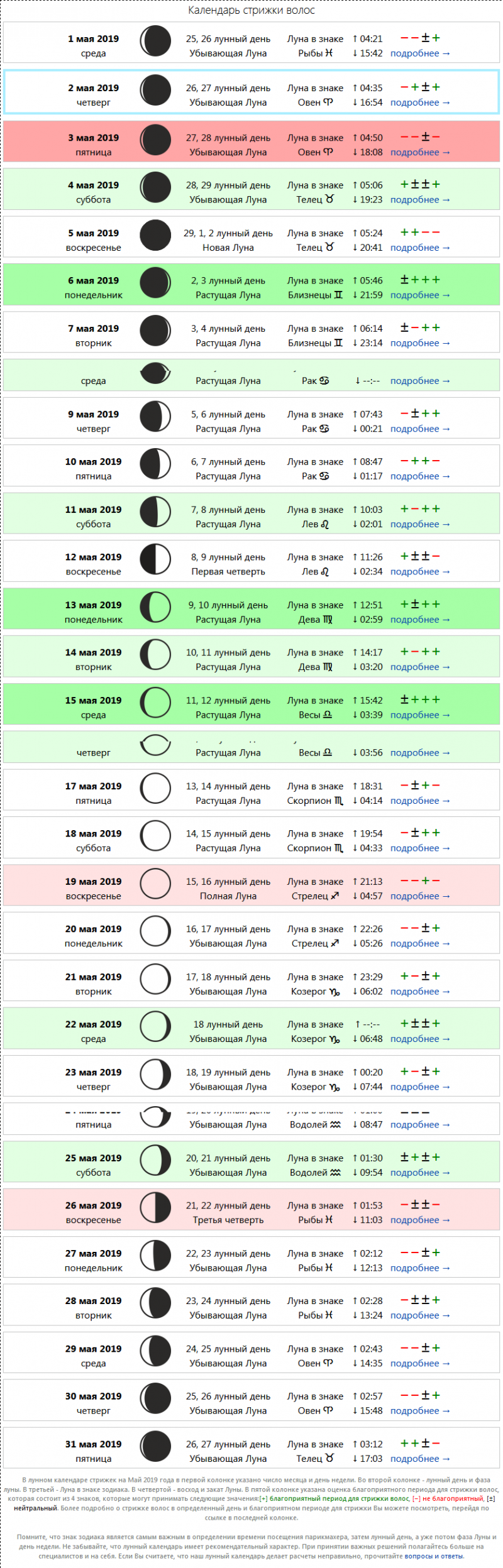Image resolution: width=503 pixels, height=1568 pixels.
Task: Select the moon icon for 31 мая 2019
Action: (x=155, y=1447)
